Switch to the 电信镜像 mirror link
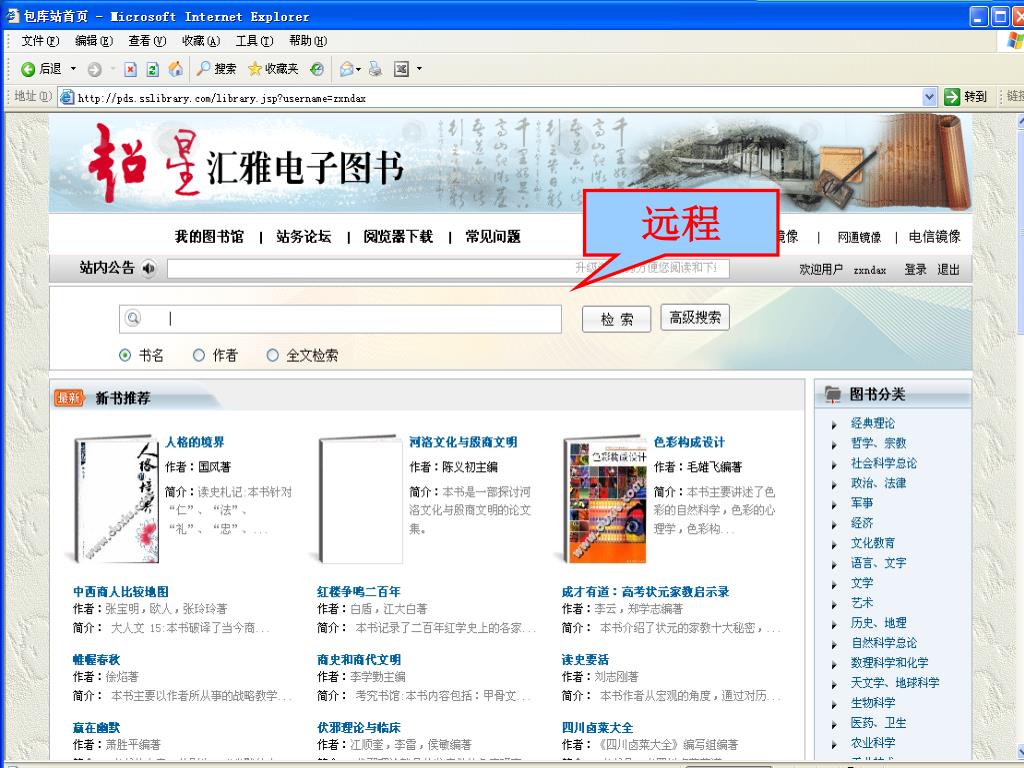Screen dimensions: 1024x768 (935, 236)
